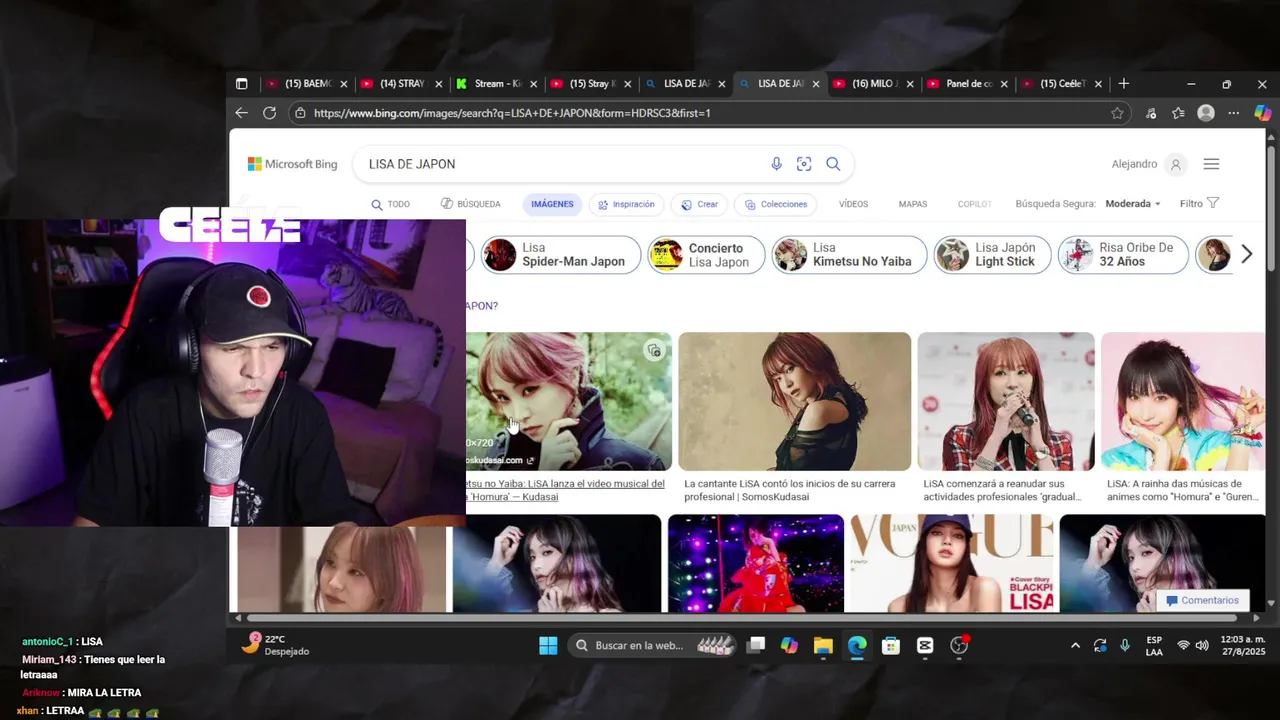
Task: Switch to the BÚSQUEDA tab
Action: [470, 204]
